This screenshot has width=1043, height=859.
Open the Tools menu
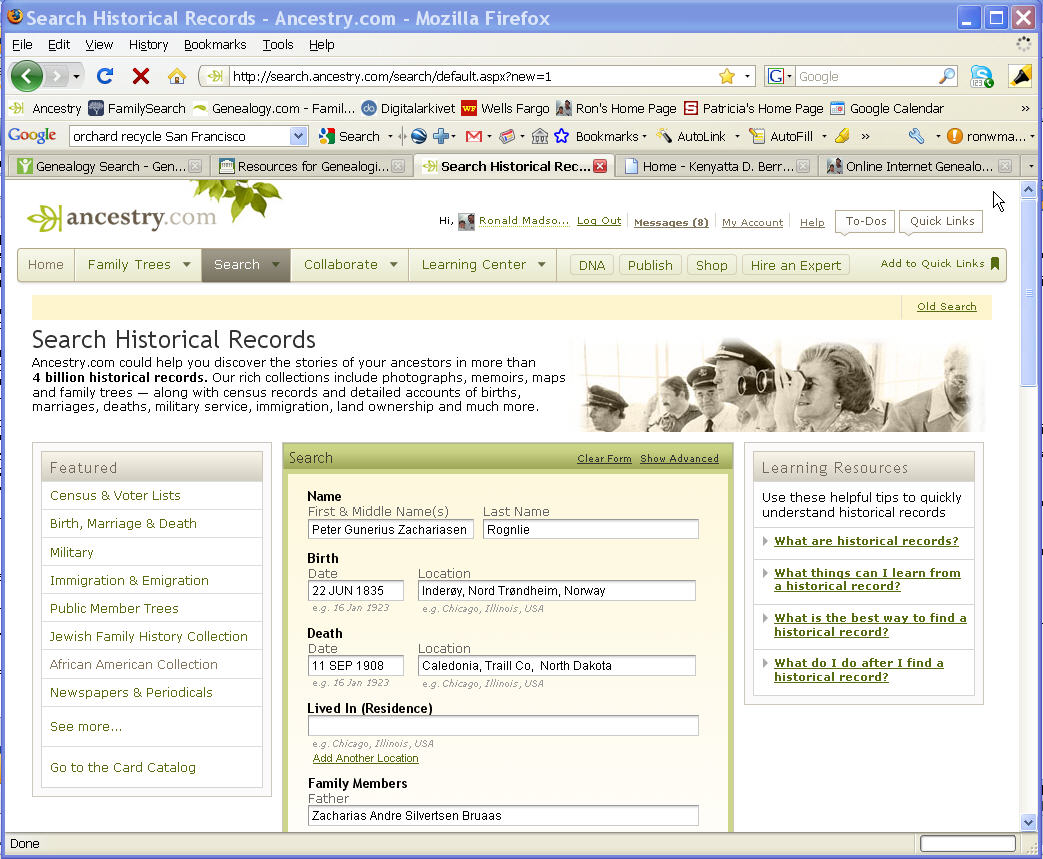pyautogui.click(x=277, y=45)
